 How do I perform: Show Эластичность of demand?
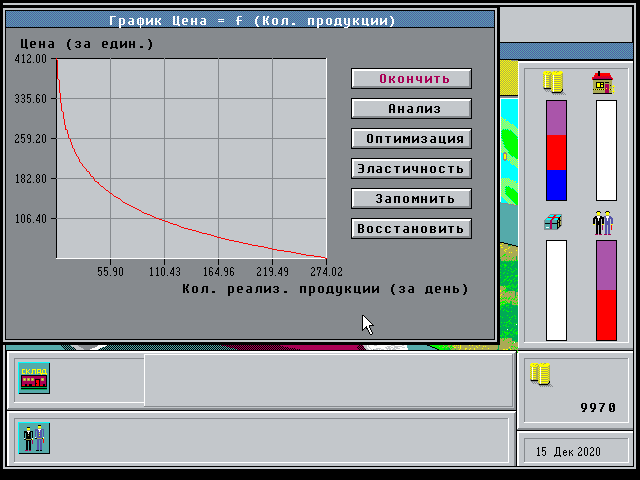[411, 169]
